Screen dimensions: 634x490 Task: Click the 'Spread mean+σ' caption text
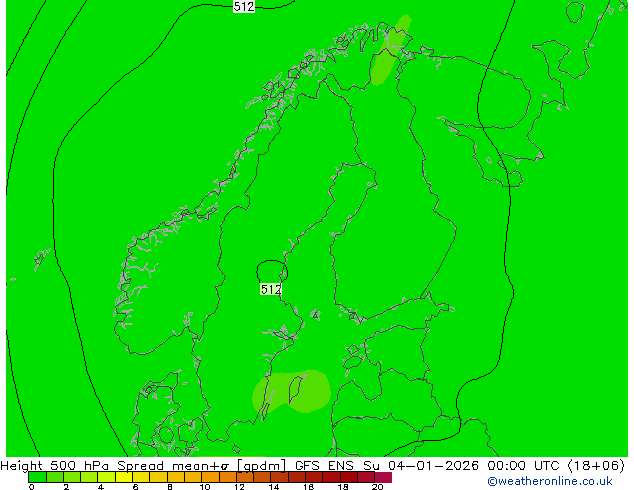(174, 466)
